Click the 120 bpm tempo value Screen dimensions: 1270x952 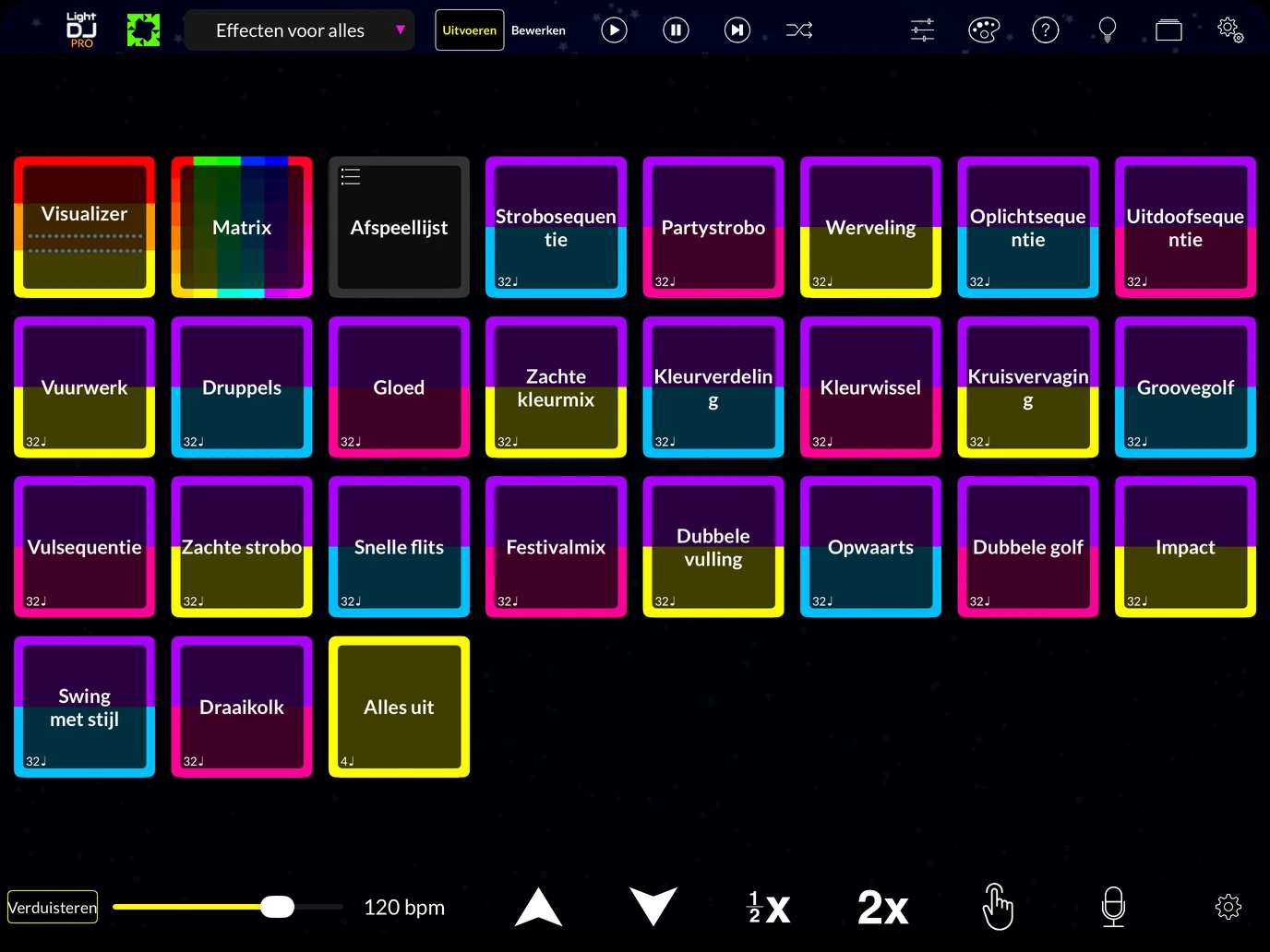pyautogui.click(x=404, y=908)
